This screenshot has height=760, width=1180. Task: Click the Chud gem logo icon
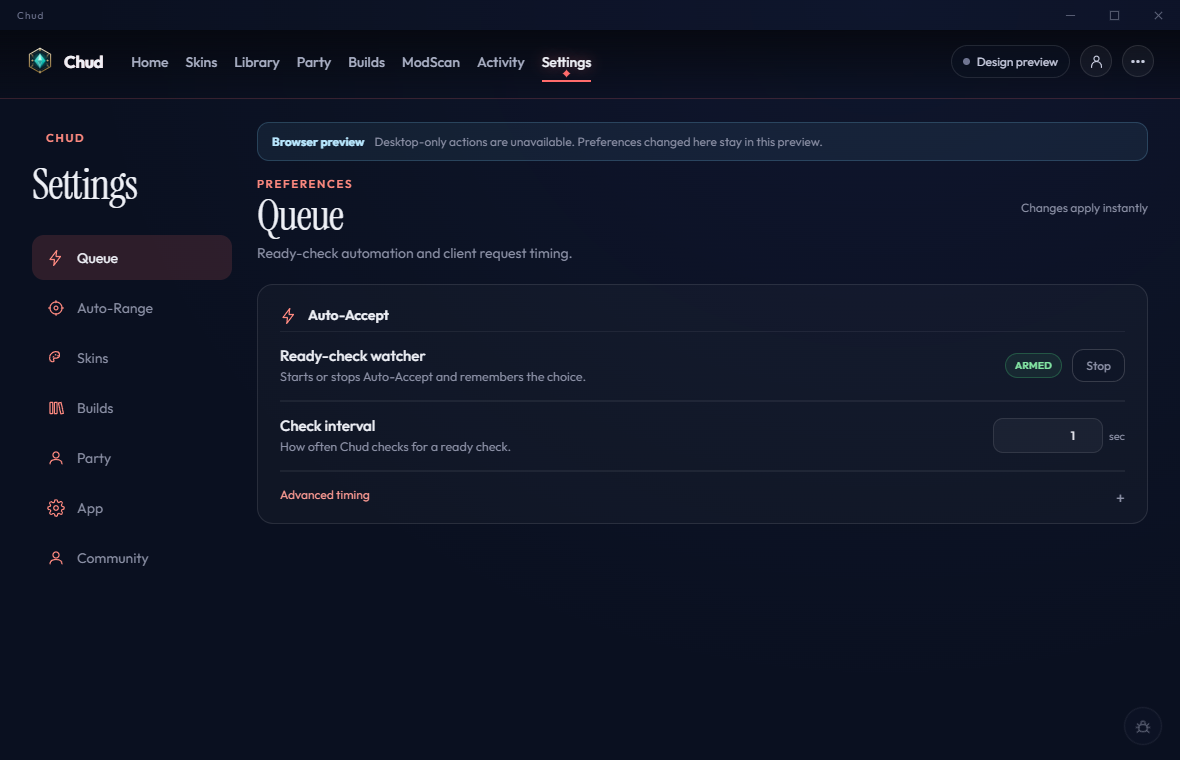click(40, 61)
